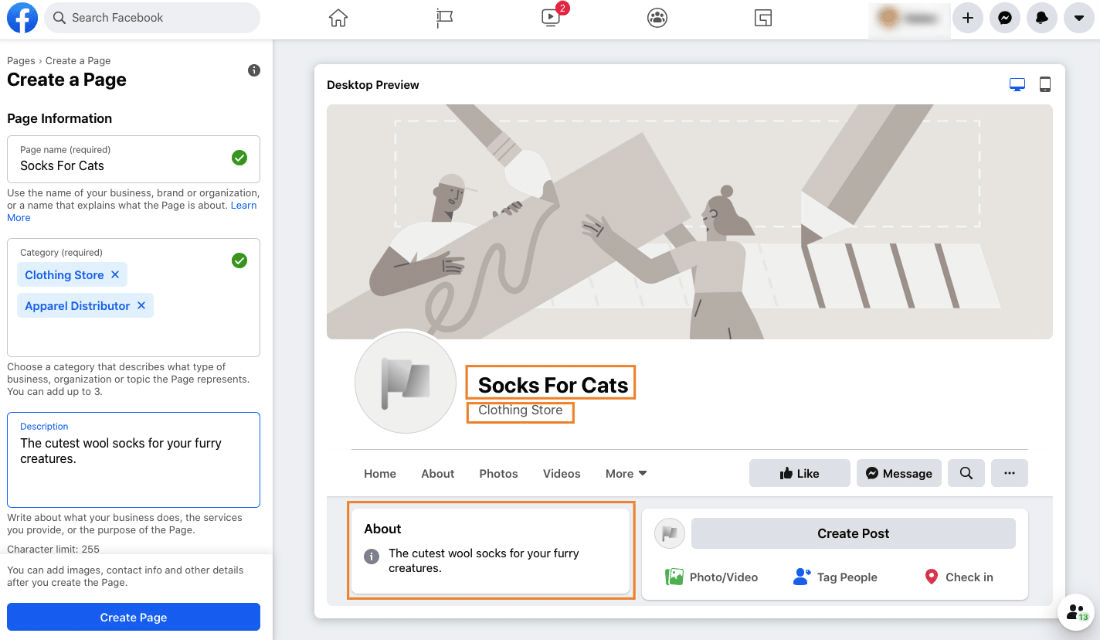The width and height of the screenshot is (1100, 640).
Task: Click inside the Description text field
Action: 133,460
